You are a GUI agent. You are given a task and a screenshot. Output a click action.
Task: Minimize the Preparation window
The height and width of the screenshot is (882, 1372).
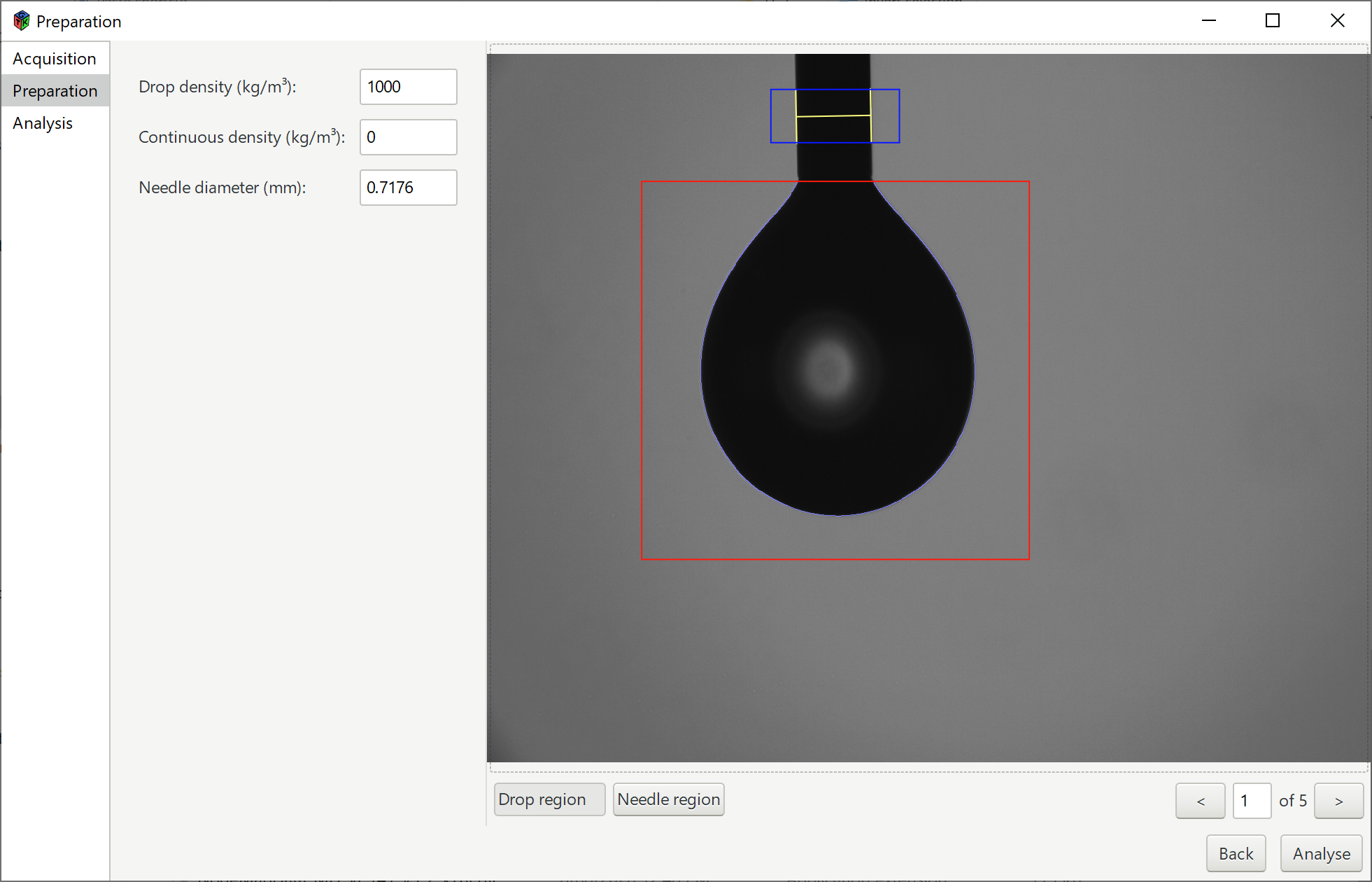click(x=1209, y=21)
